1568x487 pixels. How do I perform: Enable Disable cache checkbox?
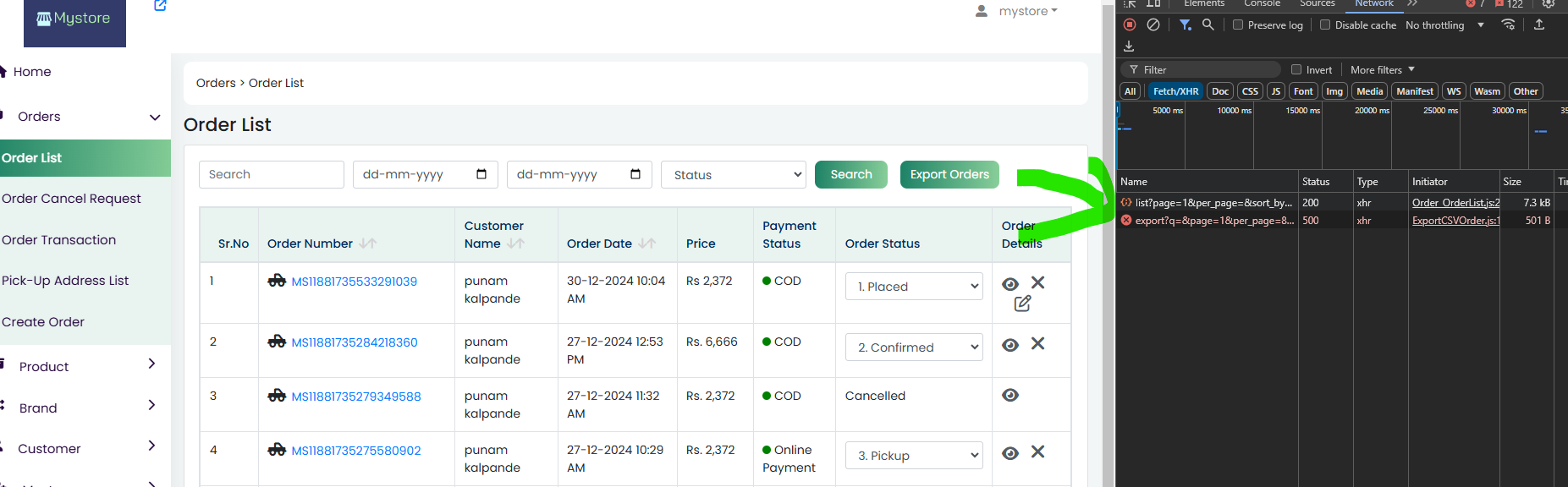[1325, 25]
